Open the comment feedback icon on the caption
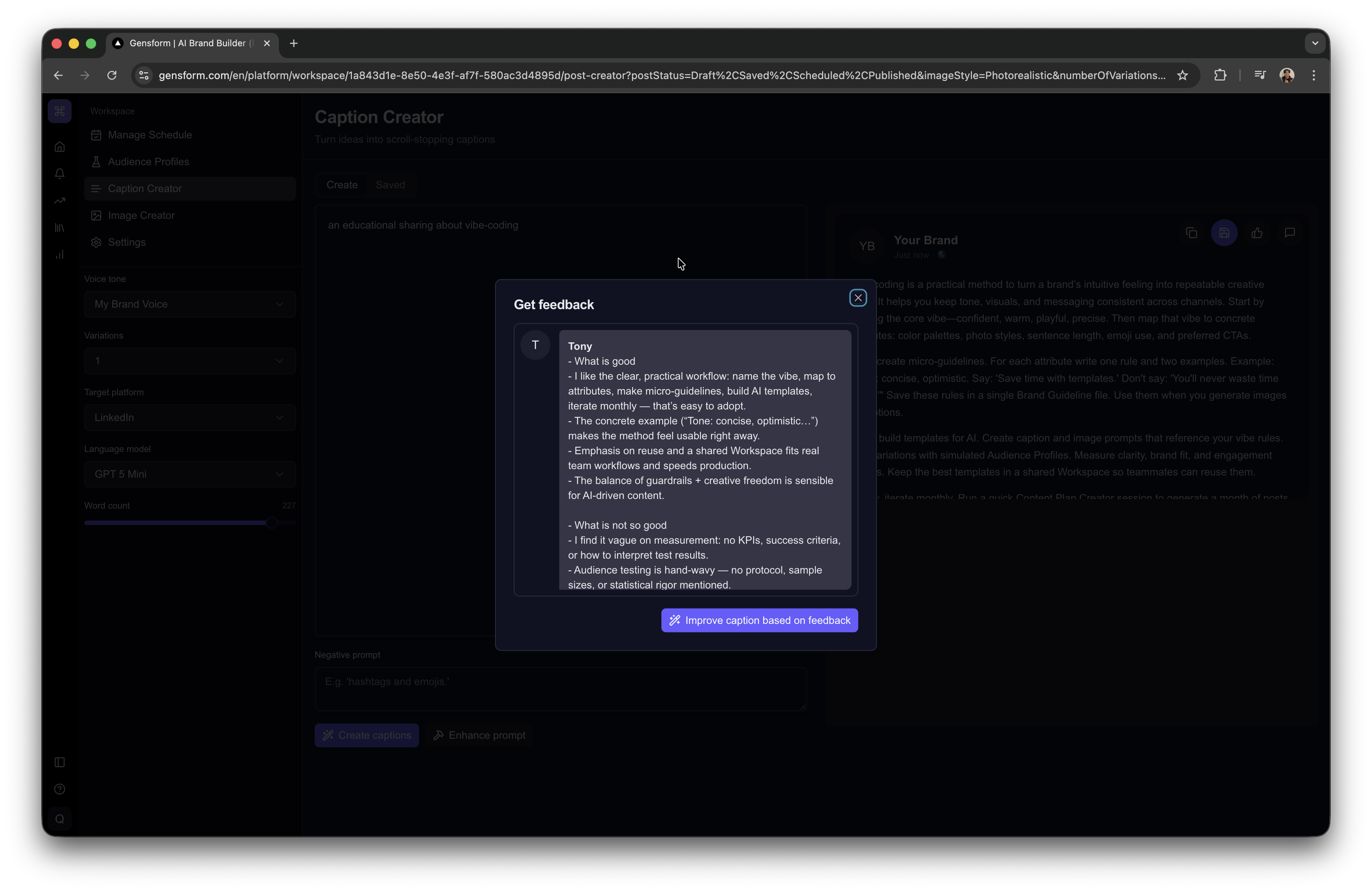 [x=1290, y=233]
